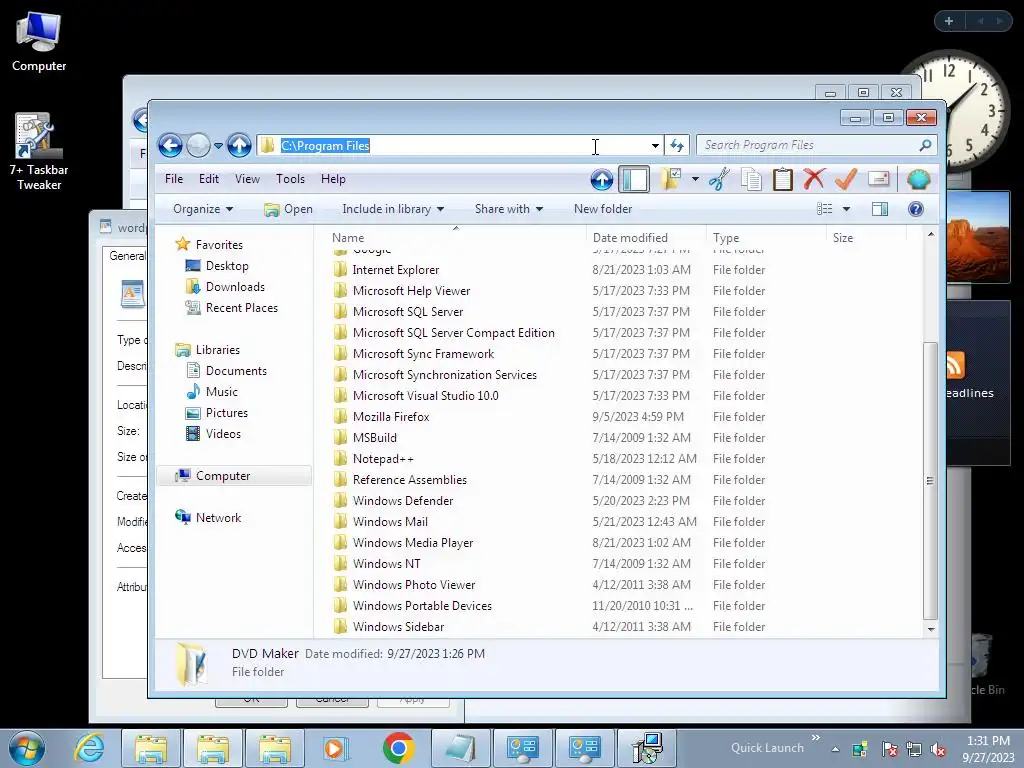
Task: Launch Internet Explorer from taskbar
Action: [x=89, y=748]
